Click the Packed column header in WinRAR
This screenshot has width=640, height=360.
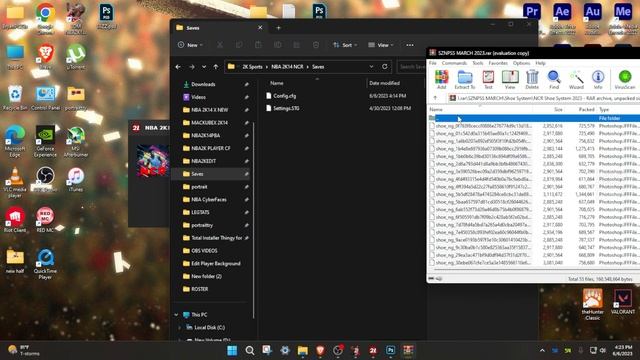581,109
